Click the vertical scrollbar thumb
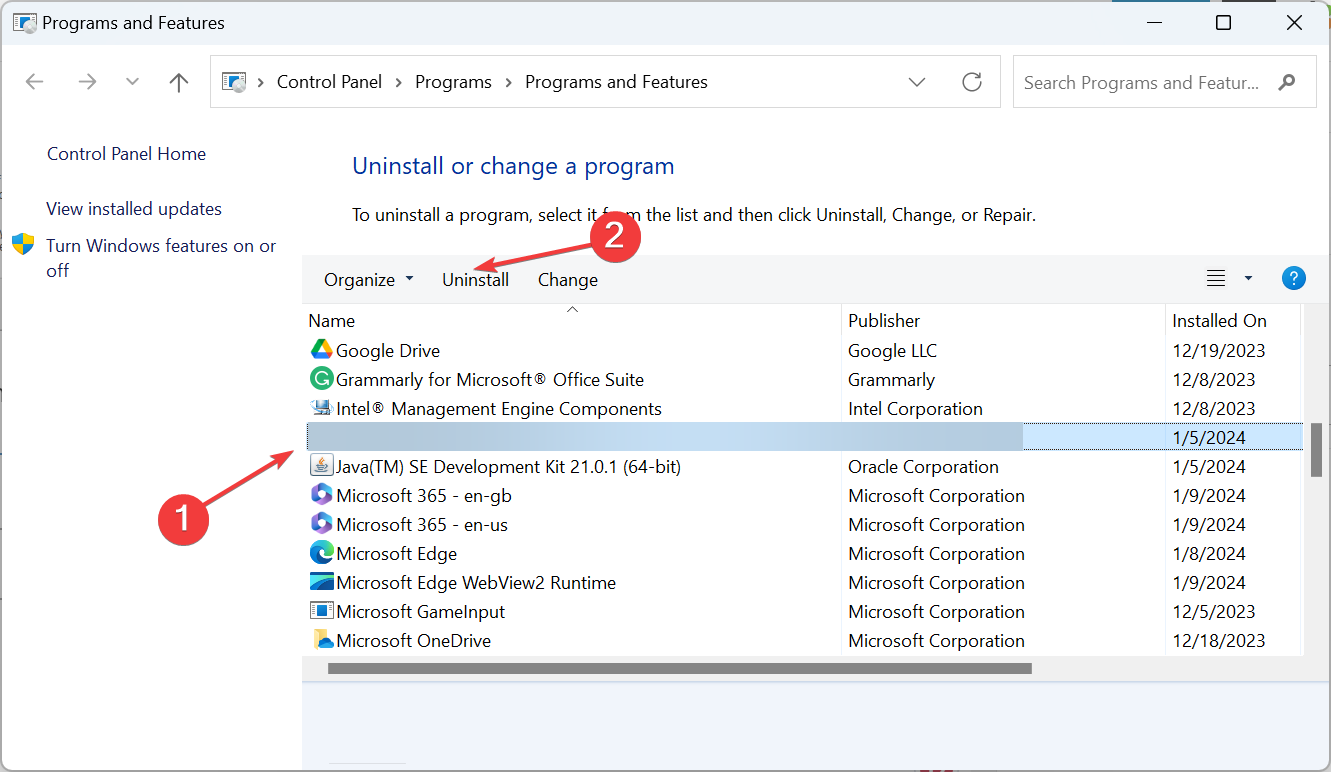The width and height of the screenshot is (1331, 772). pos(1317,450)
